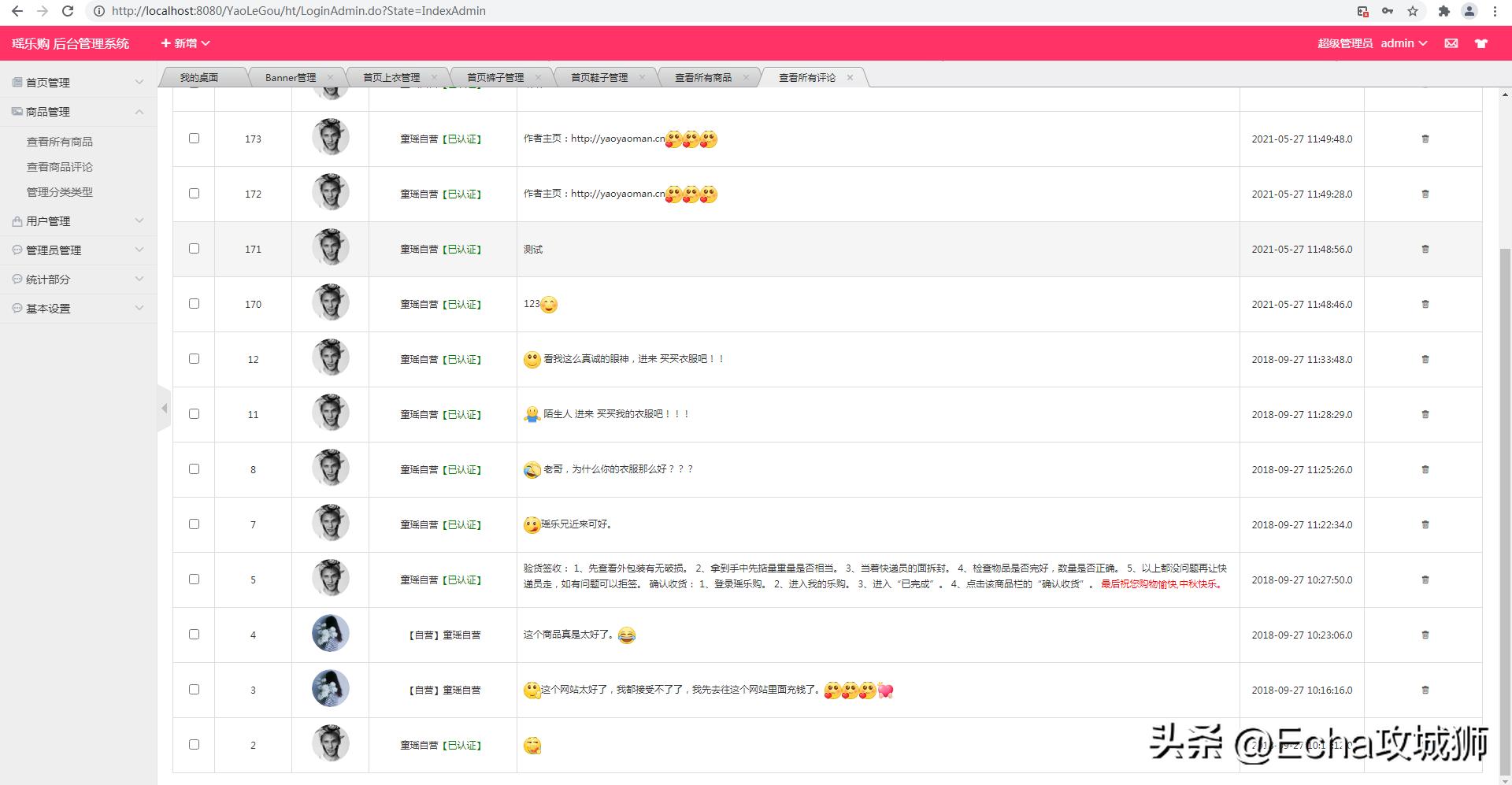Open the 我的桌面 tab
Image resolution: width=1512 pixels, height=785 pixels.
click(x=198, y=76)
